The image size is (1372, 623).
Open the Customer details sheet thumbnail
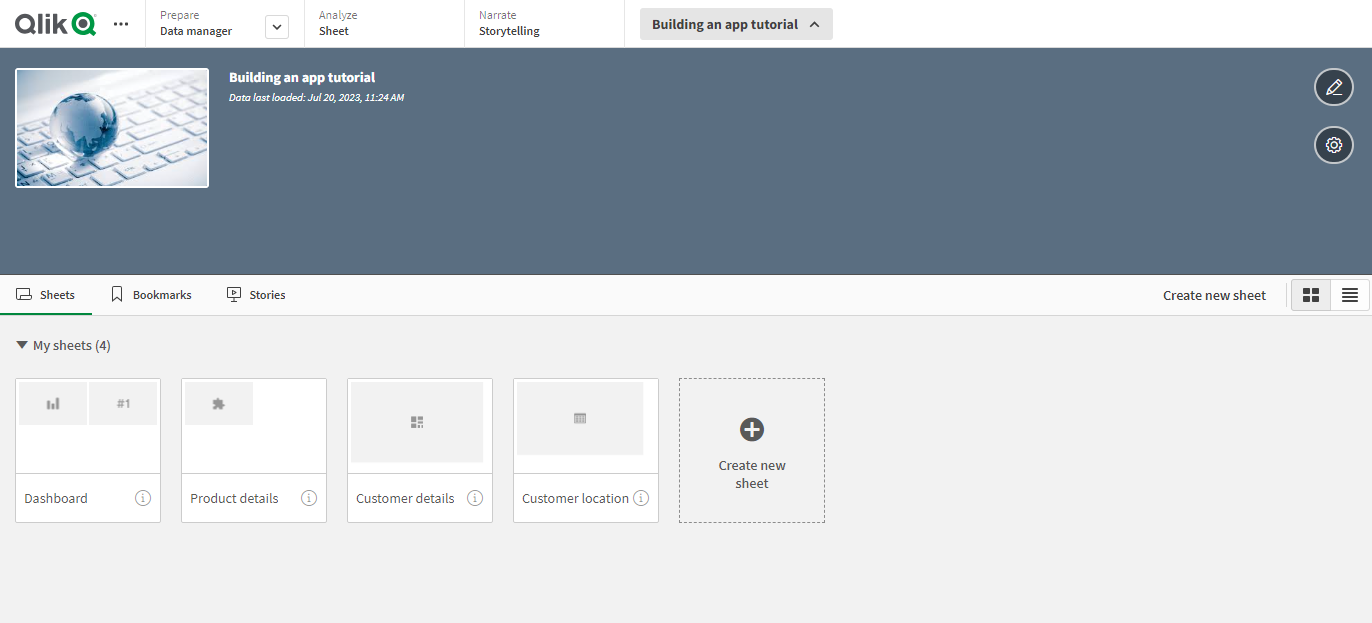[420, 425]
